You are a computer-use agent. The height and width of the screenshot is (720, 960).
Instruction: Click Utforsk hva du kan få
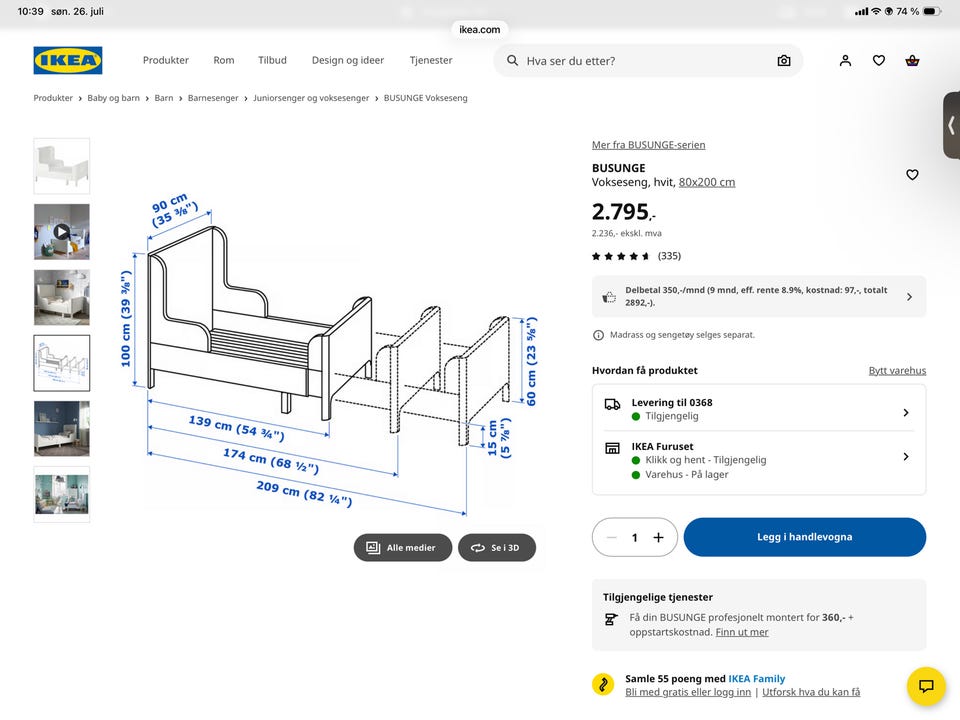coord(811,692)
